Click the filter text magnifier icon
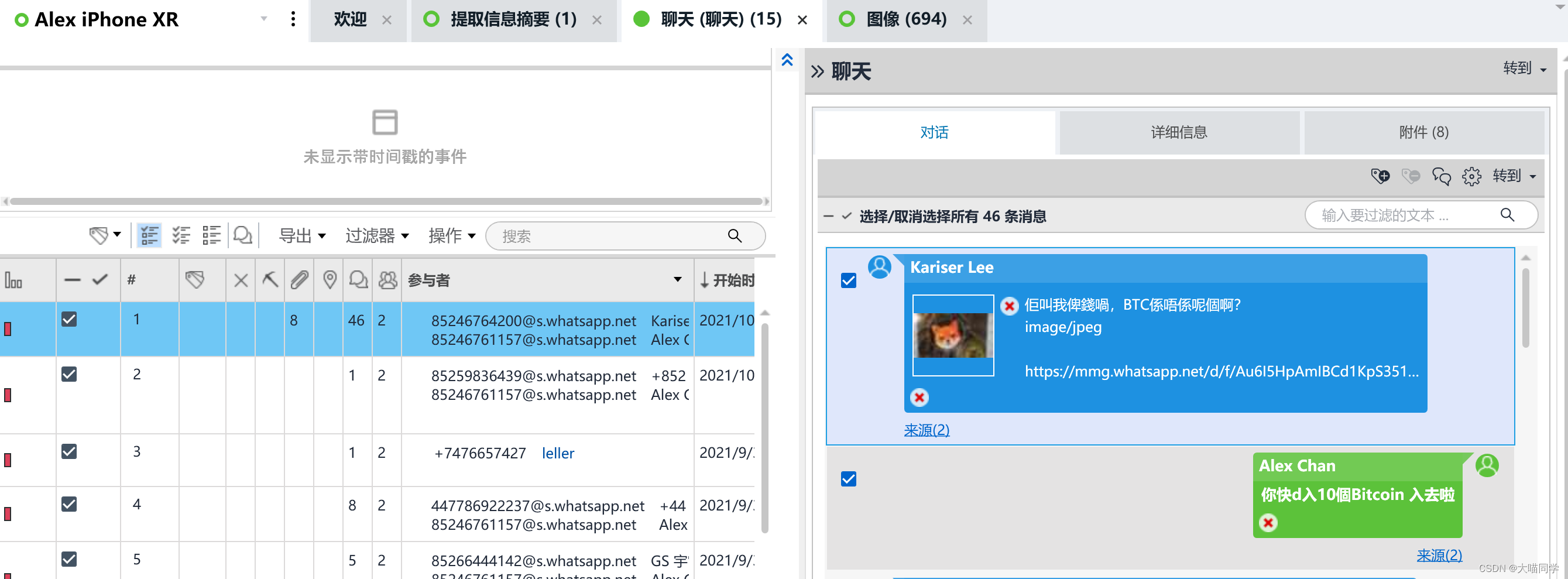Image resolution: width=1568 pixels, height=579 pixels. [1507, 215]
